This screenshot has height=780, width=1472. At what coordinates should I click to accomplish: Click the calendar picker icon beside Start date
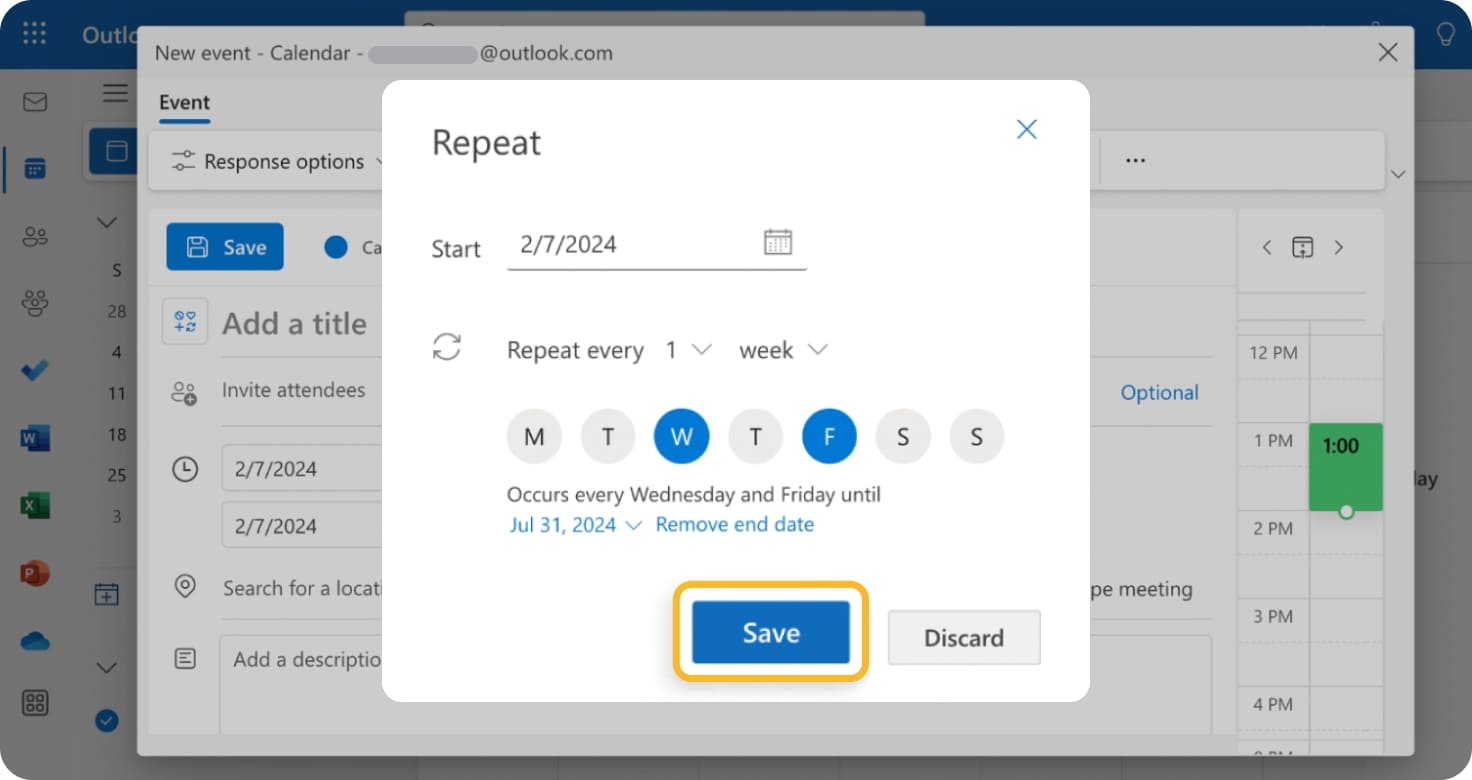(x=777, y=242)
